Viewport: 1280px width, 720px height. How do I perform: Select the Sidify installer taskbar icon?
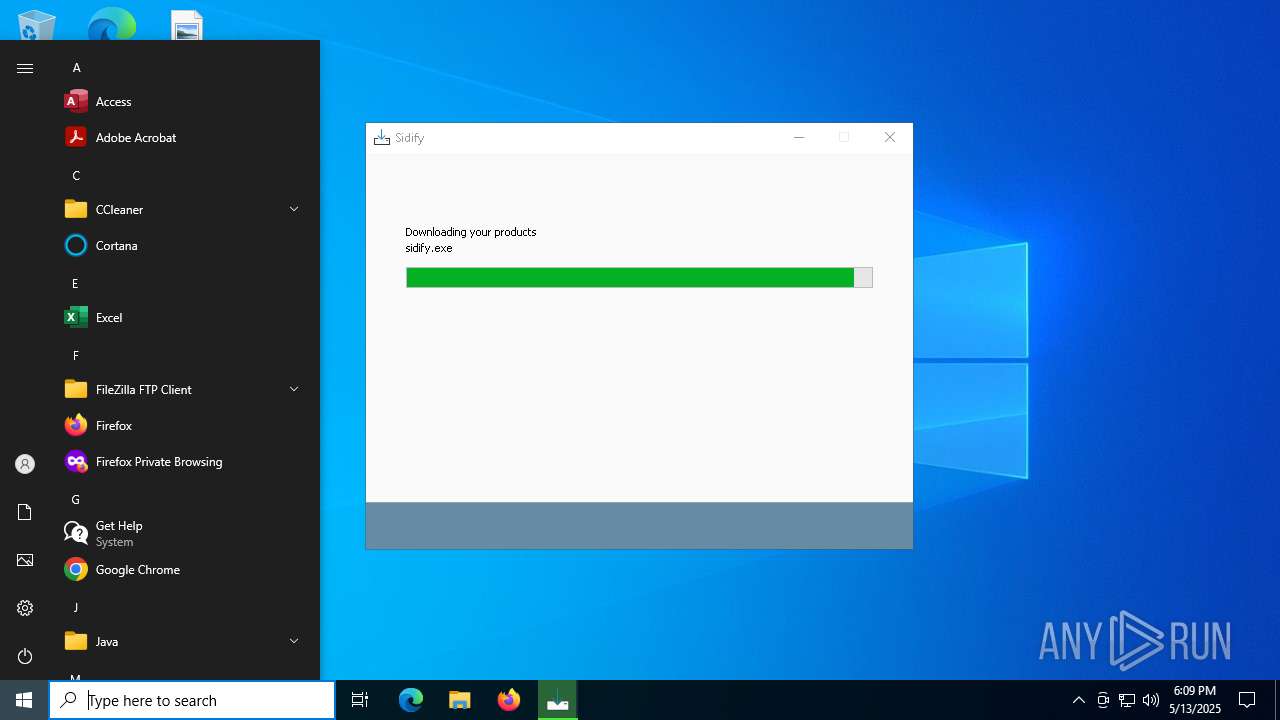coord(558,700)
